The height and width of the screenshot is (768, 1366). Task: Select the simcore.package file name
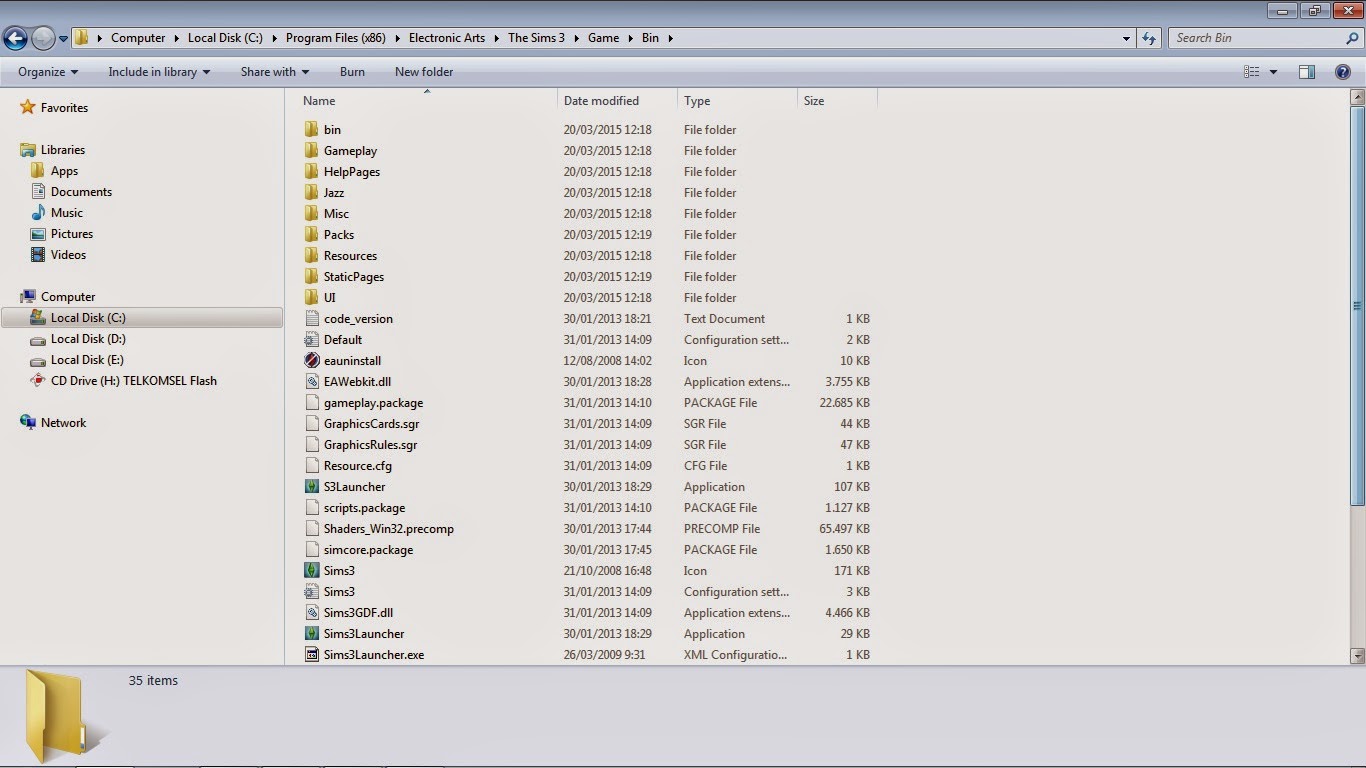coord(368,550)
